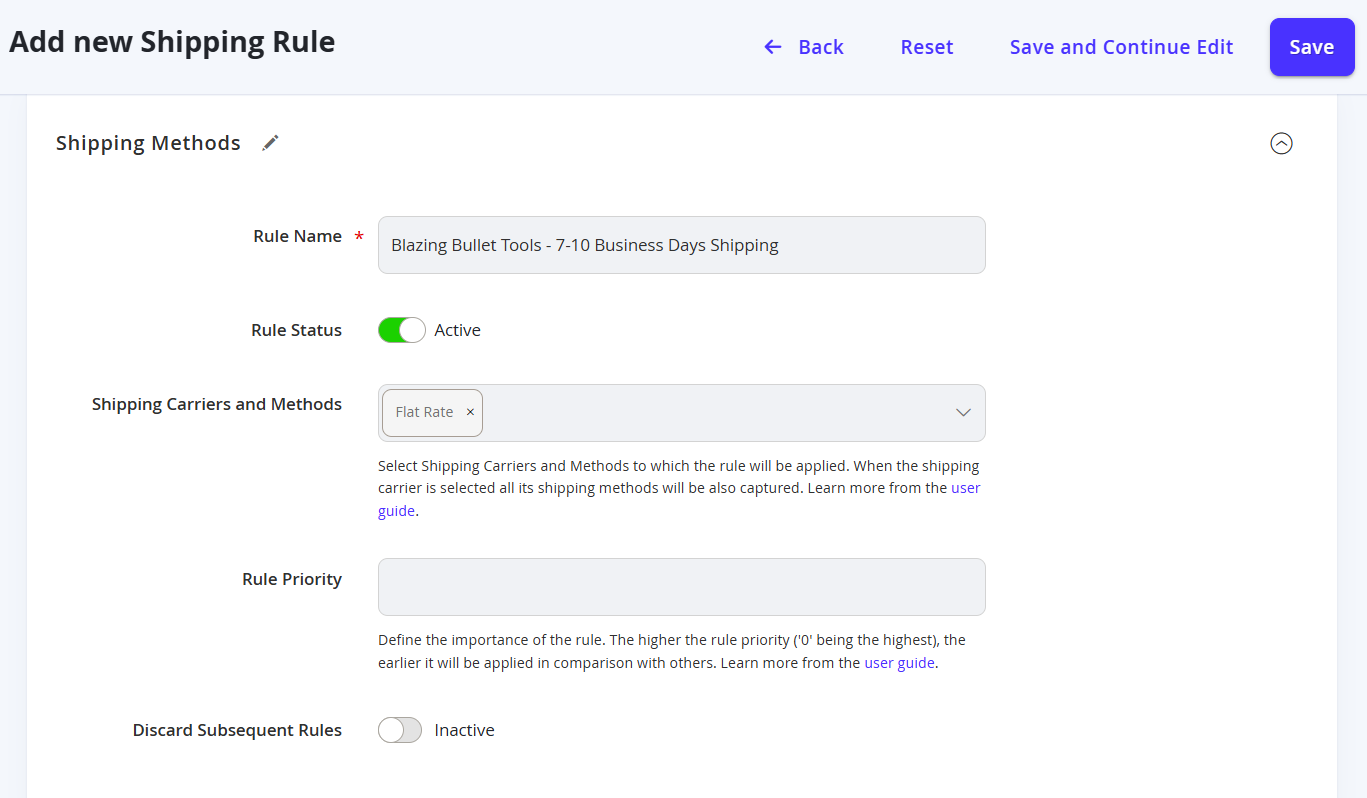Click the Rule Name label
Image resolution: width=1367 pixels, height=798 pixels.
coord(297,236)
